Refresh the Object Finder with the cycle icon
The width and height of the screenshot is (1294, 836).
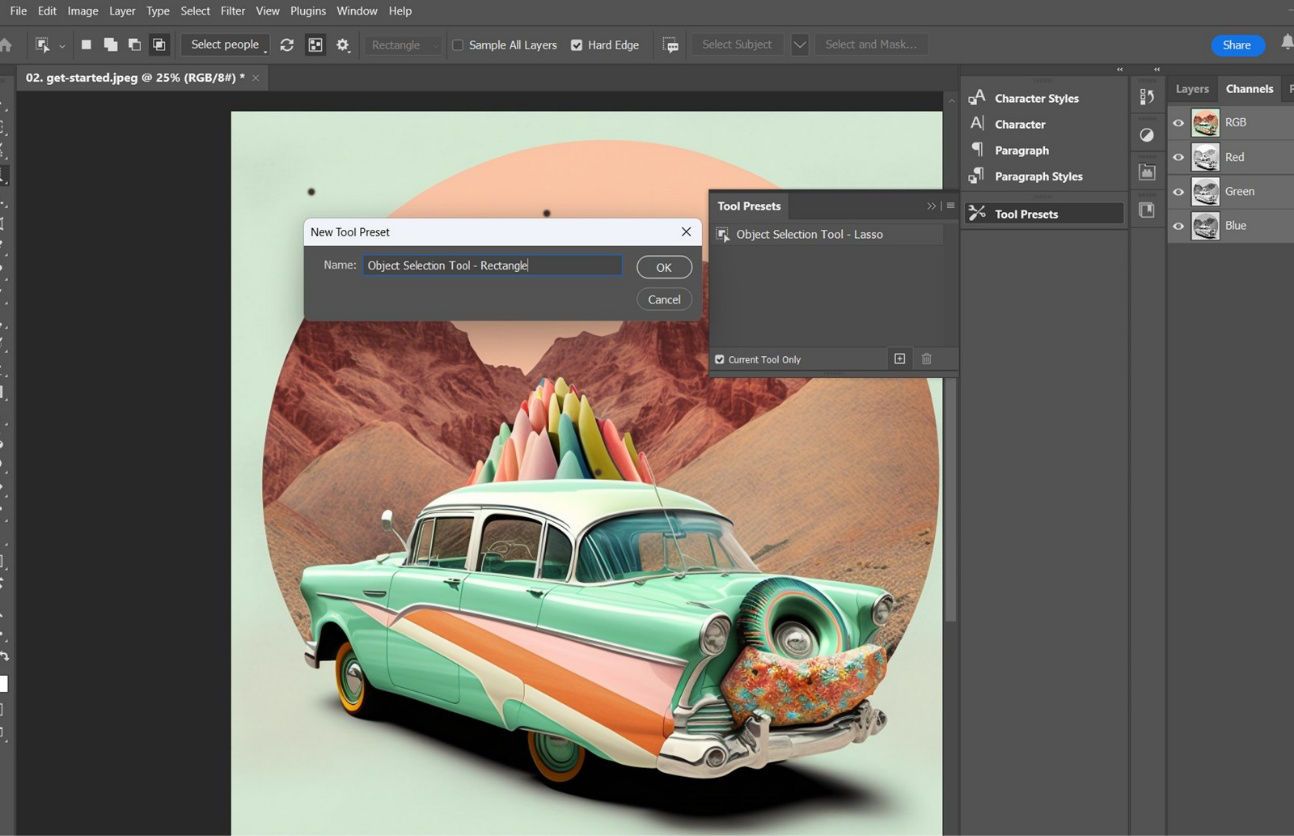288,44
